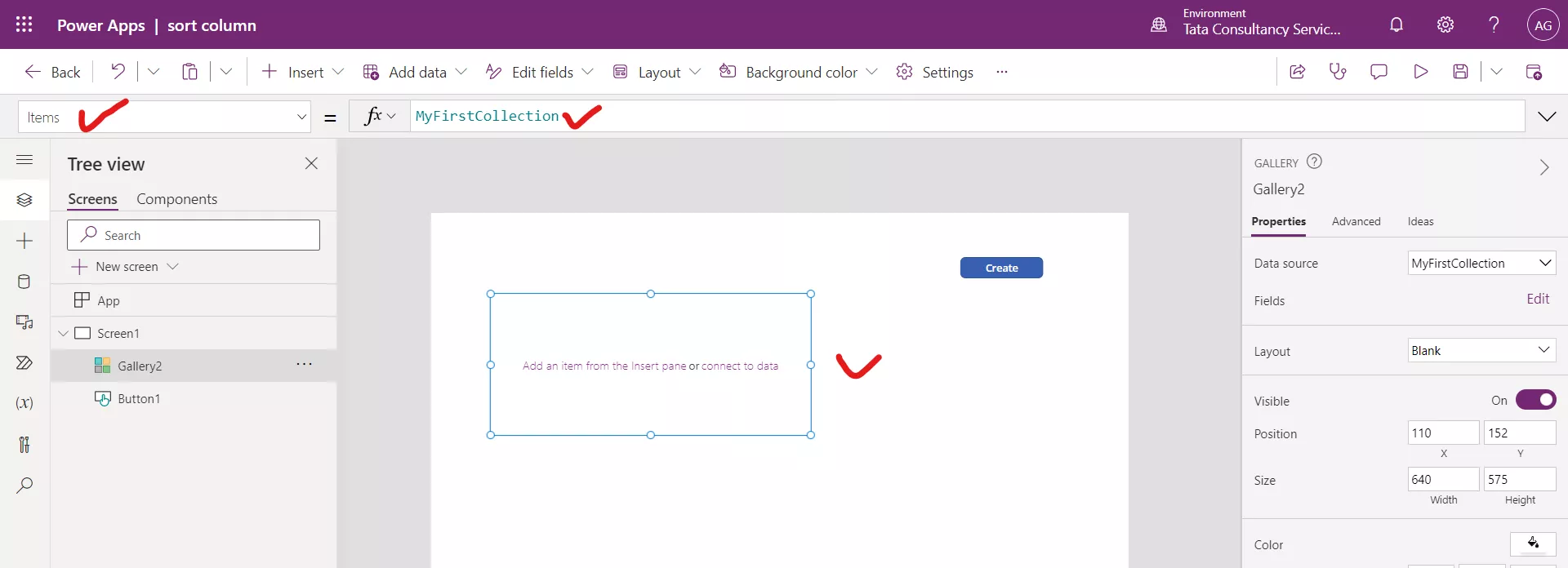The height and width of the screenshot is (568, 1568).
Task: Click the Back button
Action: [x=52, y=72]
